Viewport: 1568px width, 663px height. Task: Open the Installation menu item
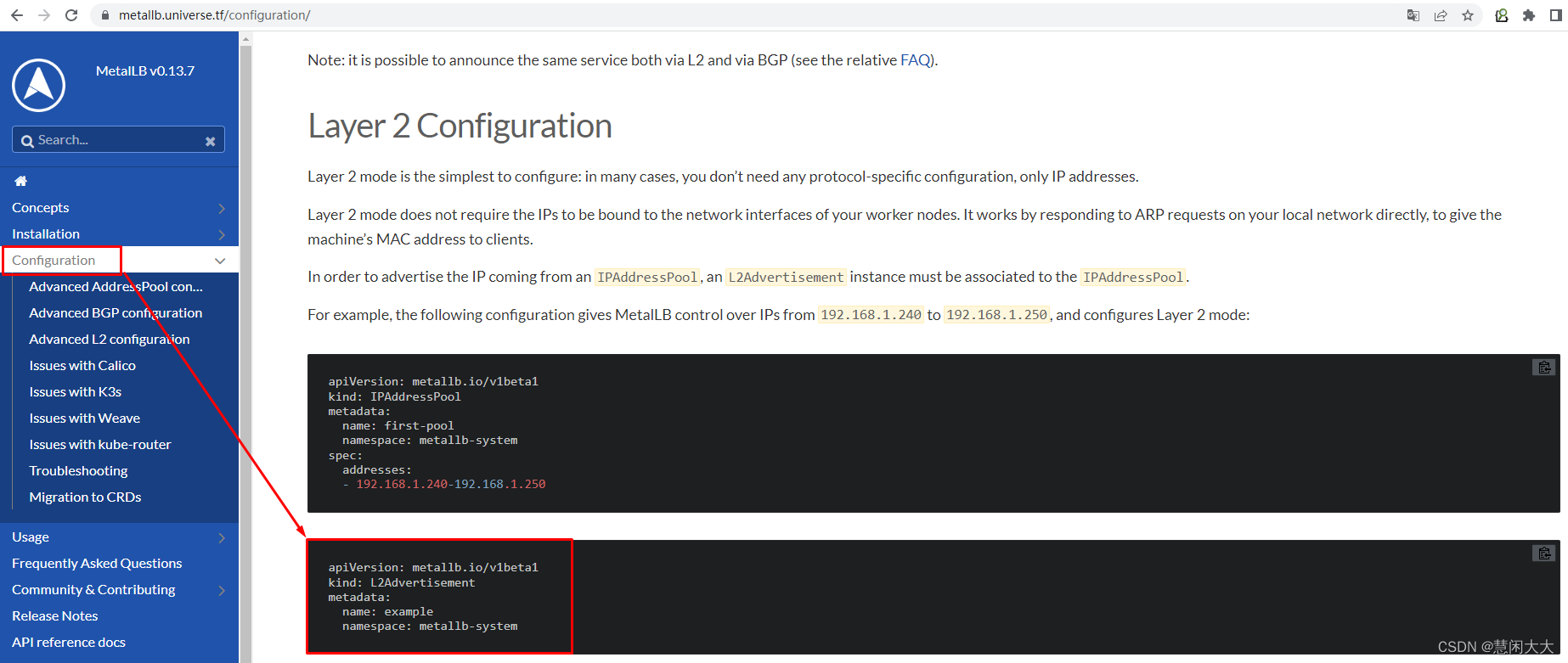[x=46, y=234]
